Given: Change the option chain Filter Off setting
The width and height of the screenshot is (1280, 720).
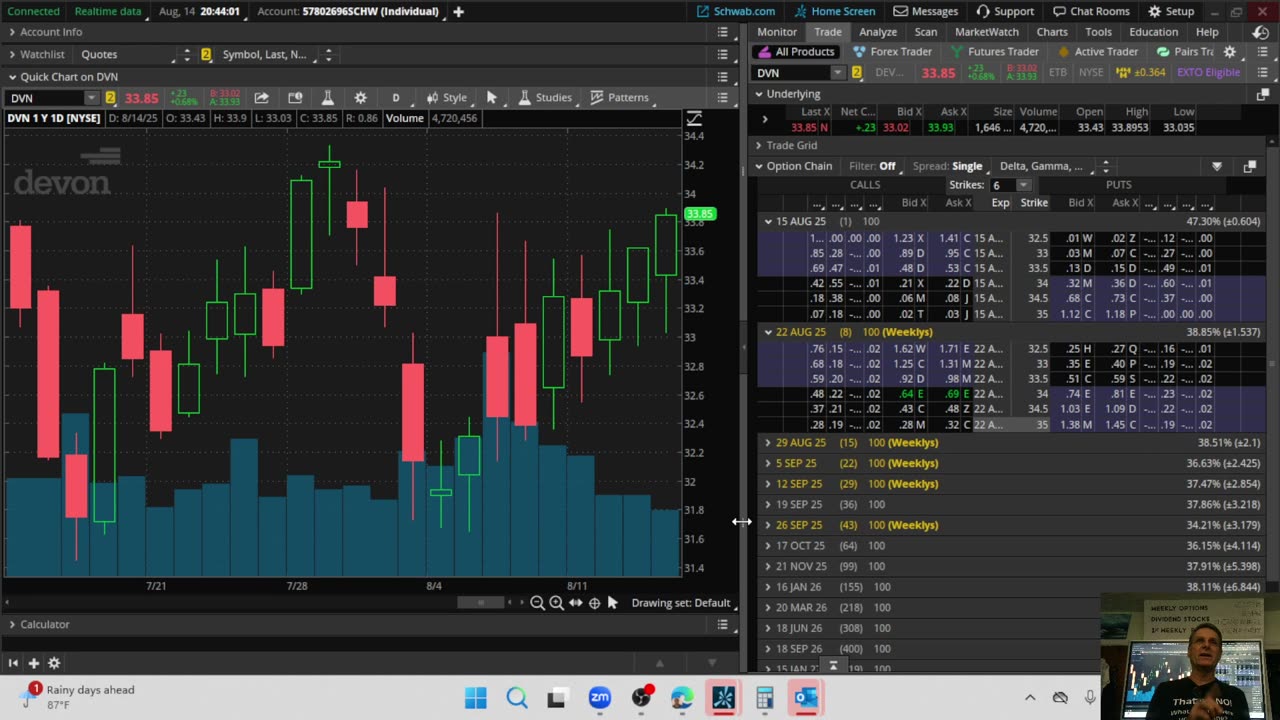Looking at the screenshot, I should tap(872, 166).
